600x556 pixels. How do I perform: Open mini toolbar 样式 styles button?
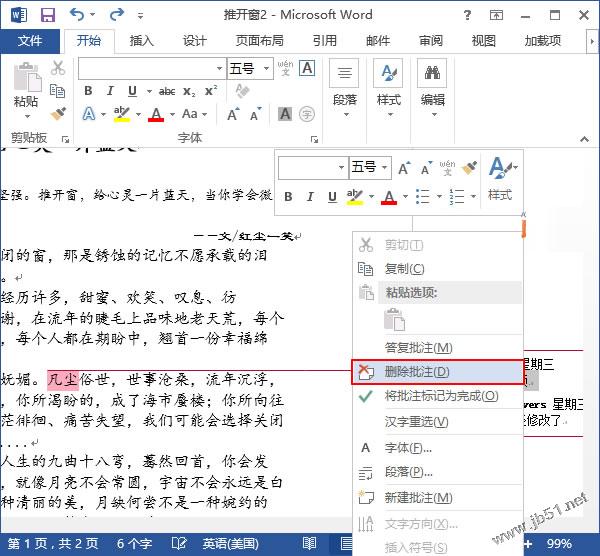click(x=502, y=178)
